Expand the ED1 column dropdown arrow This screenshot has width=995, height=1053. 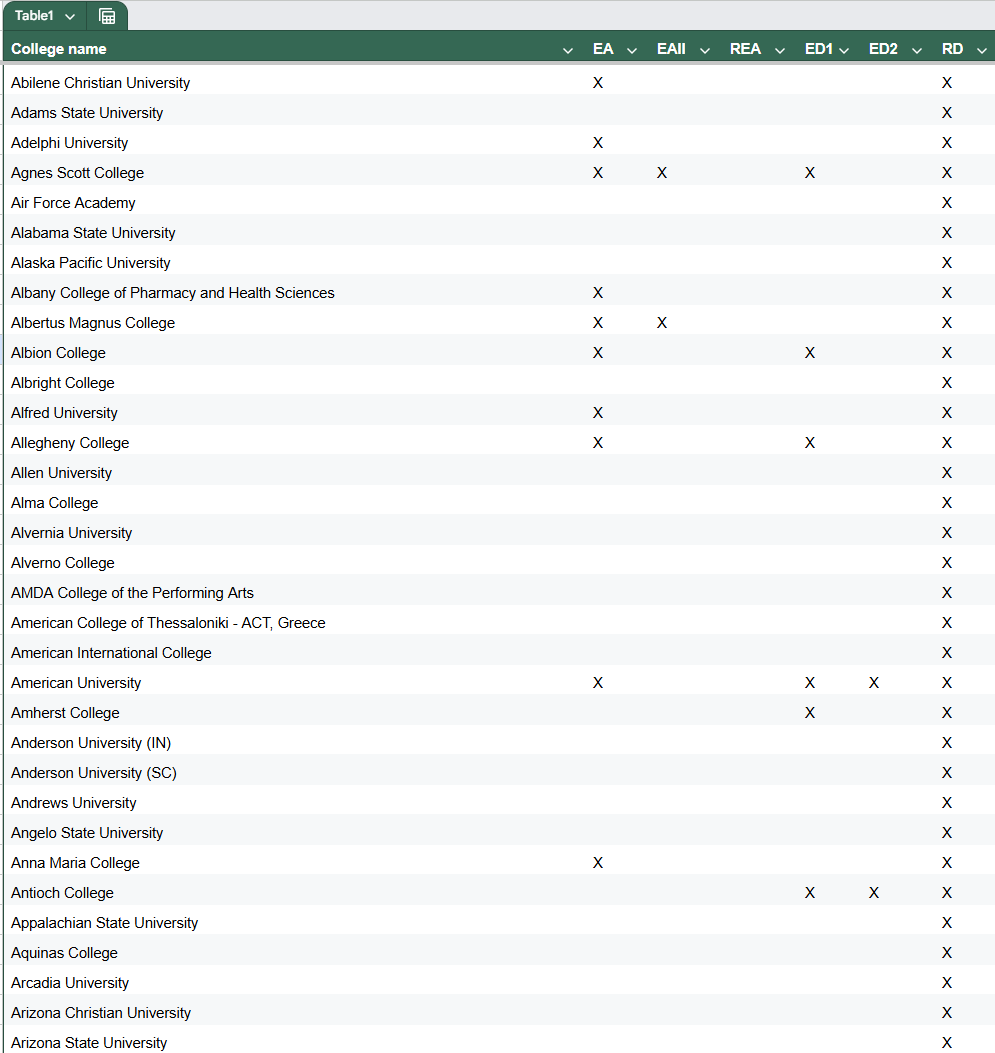844,50
